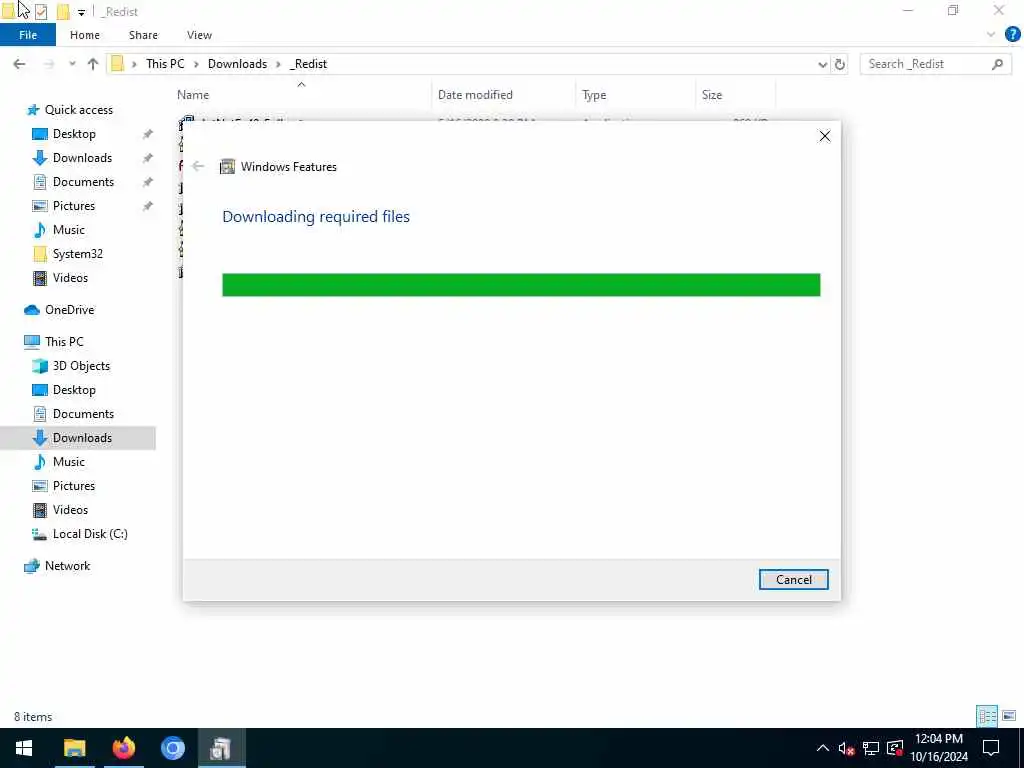Expand the ribbon with chevron
Screen dimensions: 1024x768
coord(991,35)
